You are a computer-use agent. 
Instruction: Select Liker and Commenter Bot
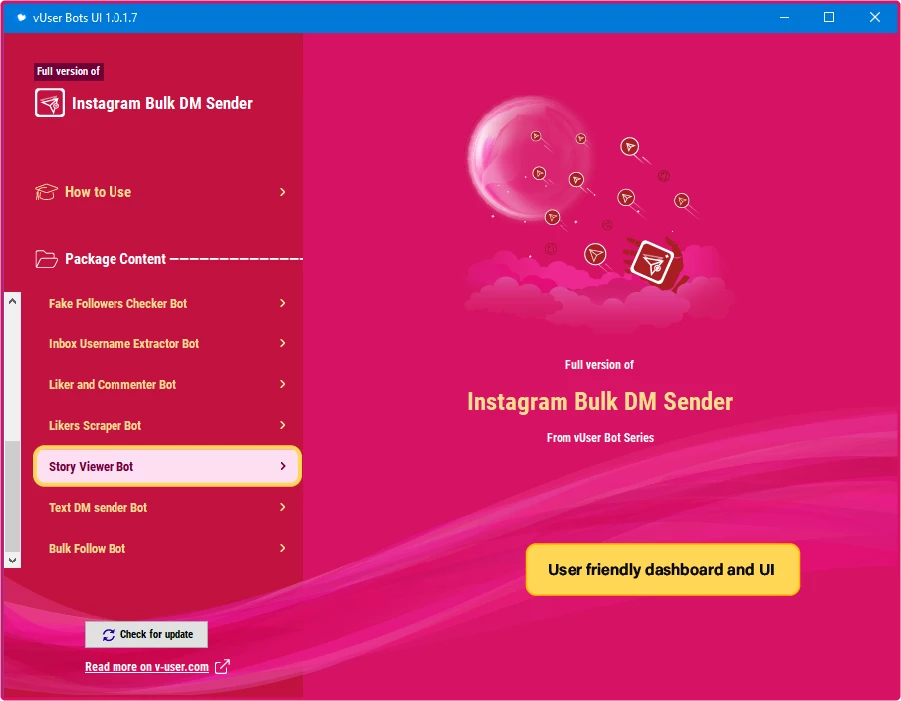click(x=167, y=384)
